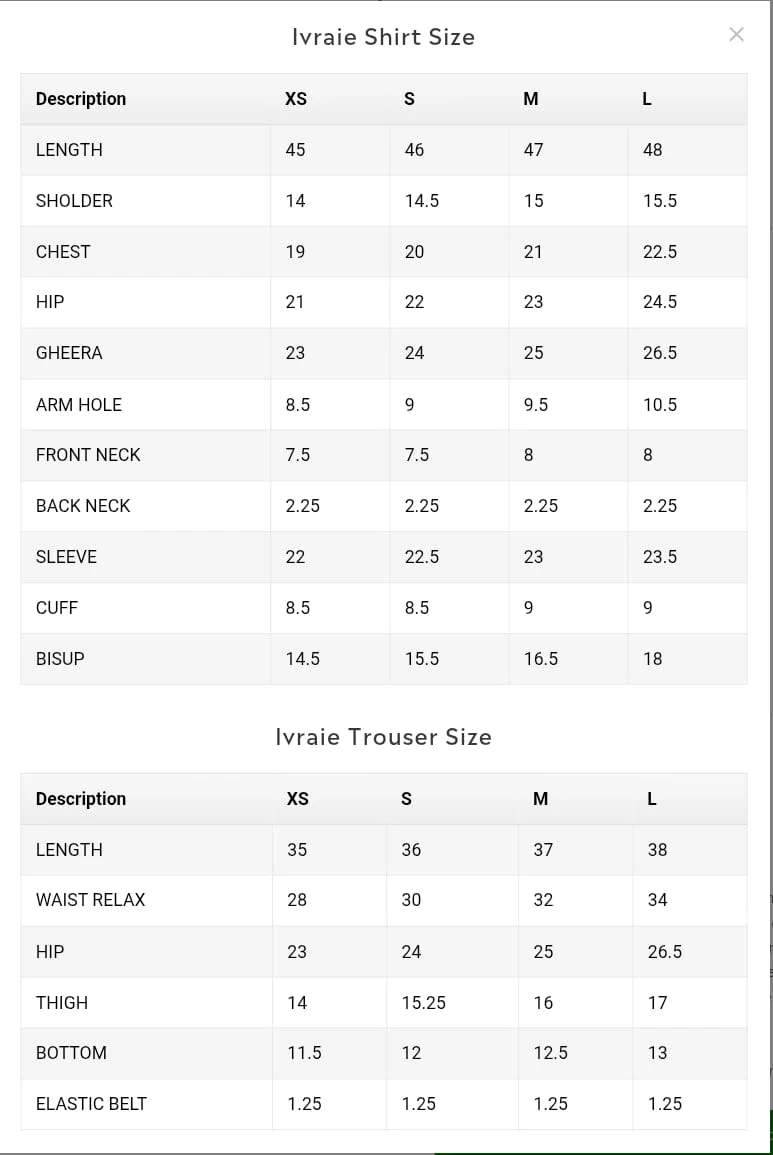Click the trouser table's XS column header
Viewport: 773px width, 1155px height.
coord(297,799)
